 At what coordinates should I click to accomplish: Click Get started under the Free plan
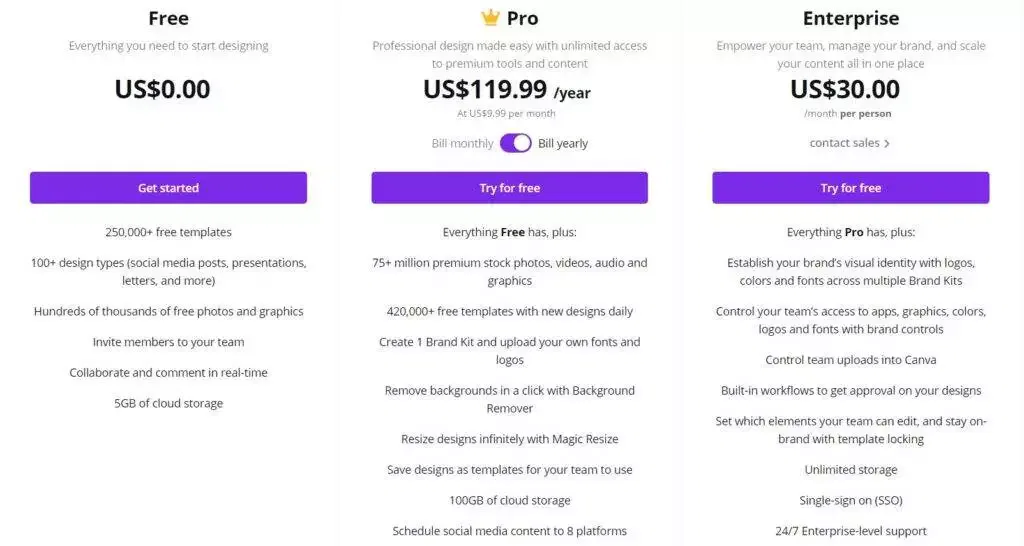pyautogui.click(x=168, y=188)
